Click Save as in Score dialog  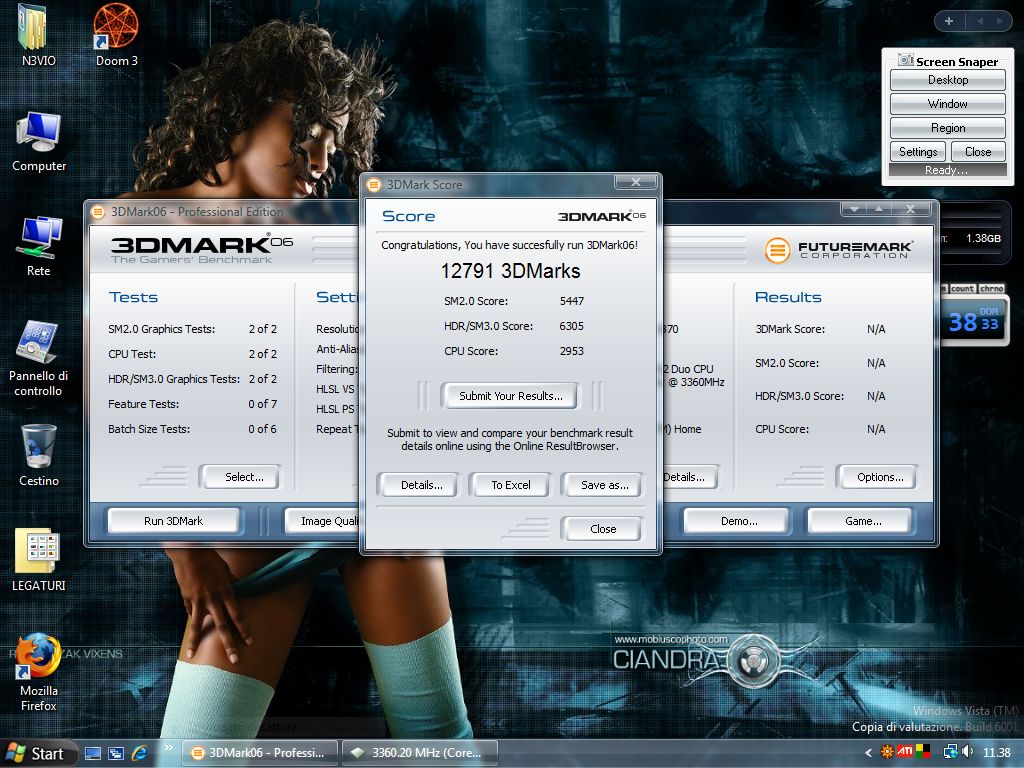pyautogui.click(x=604, y=485)
